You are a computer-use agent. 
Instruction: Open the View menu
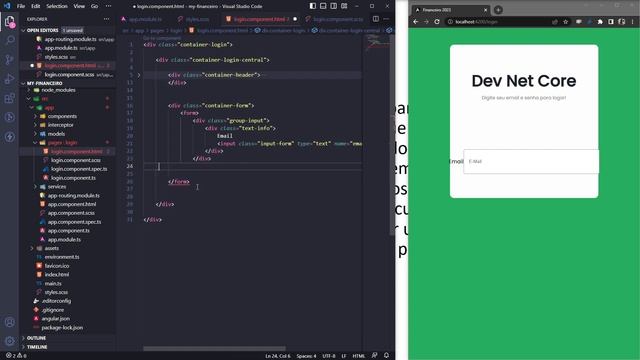click(x=79, y=6)
